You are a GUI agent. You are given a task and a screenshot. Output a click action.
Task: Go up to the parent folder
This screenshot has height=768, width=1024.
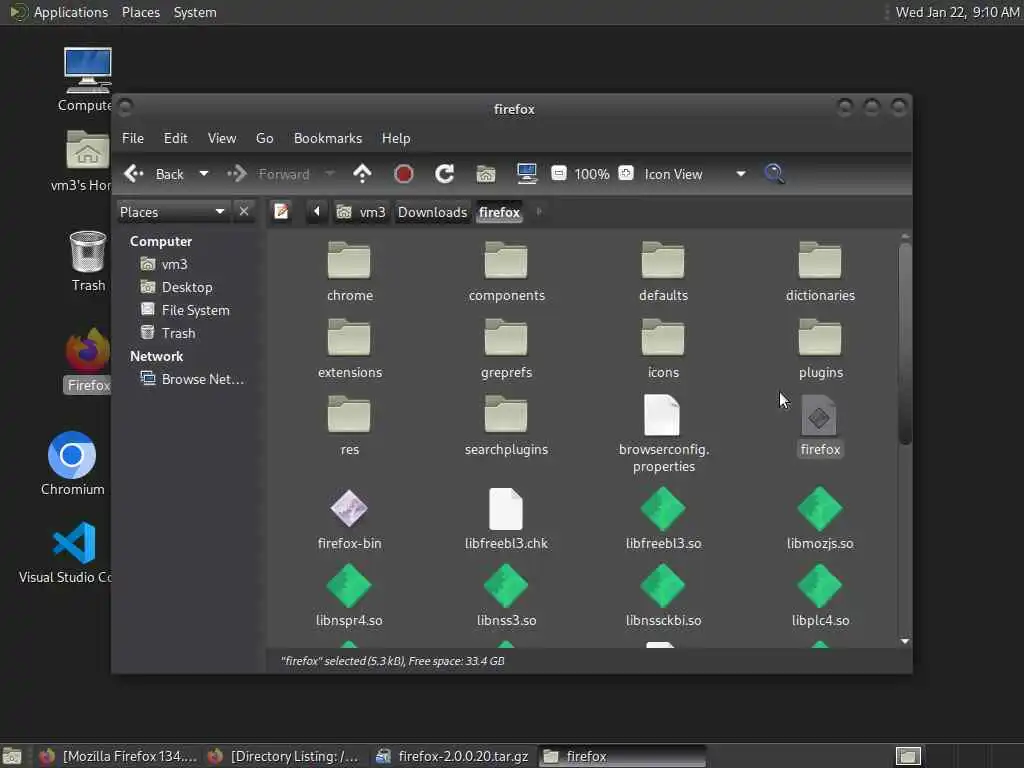[x=362, y=174]
